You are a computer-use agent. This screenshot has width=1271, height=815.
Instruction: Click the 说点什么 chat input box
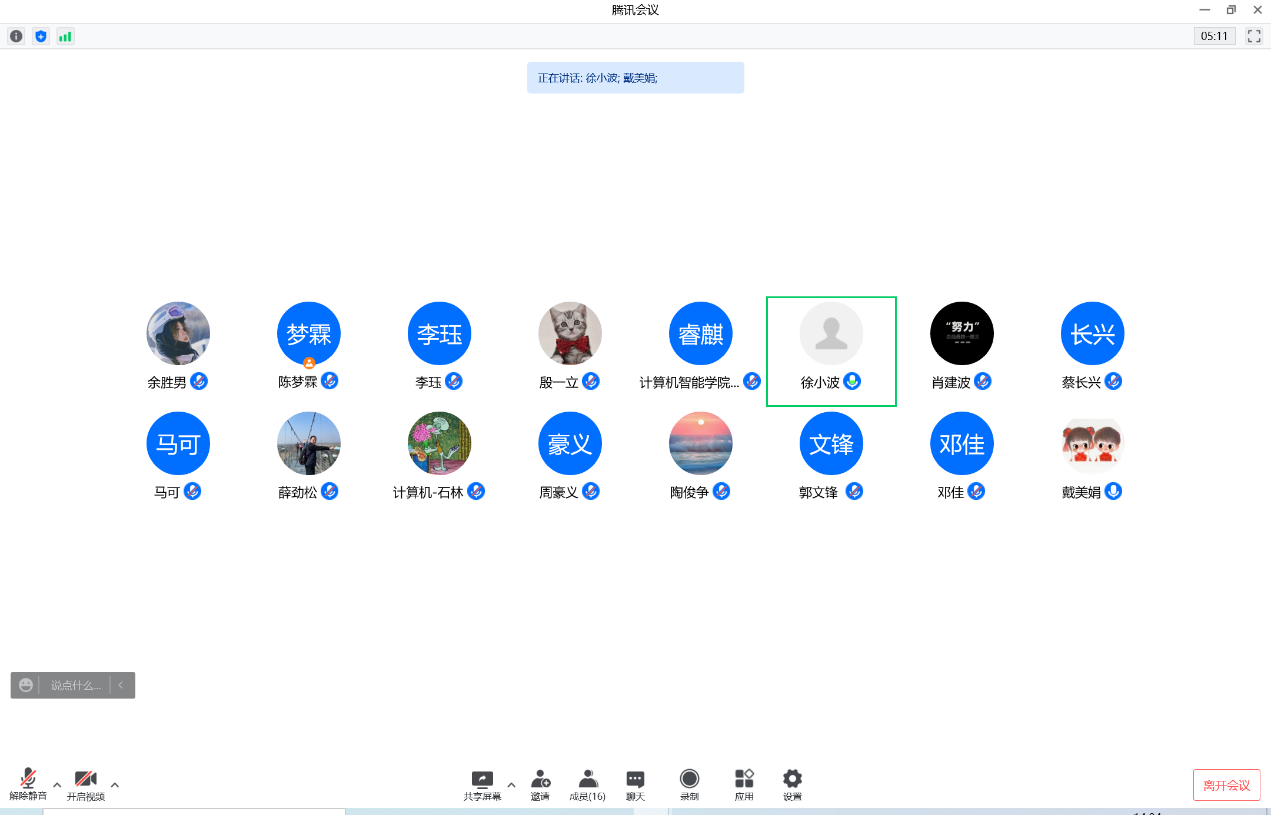click(x=76, y=685)
